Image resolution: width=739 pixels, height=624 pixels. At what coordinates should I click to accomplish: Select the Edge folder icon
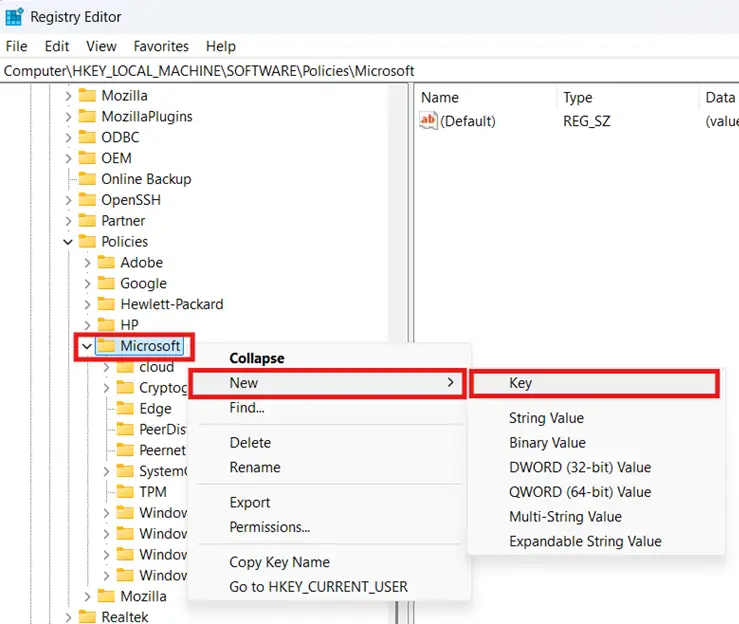(x=125, y=408)
